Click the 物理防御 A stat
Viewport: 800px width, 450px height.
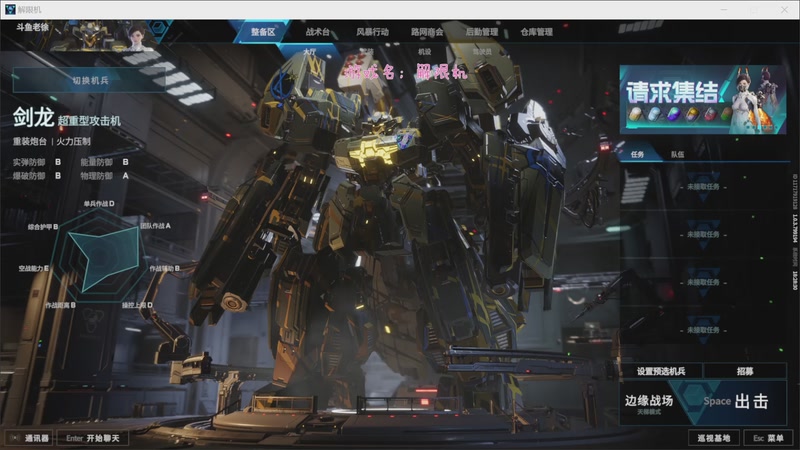104,176
